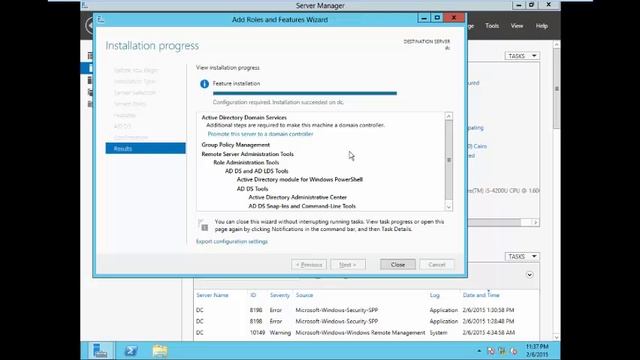Select event row dated 2/6/2015 1:30:58 PM
Image resolution: width=640 pixels, height=360 pixels.
[366, 310]
